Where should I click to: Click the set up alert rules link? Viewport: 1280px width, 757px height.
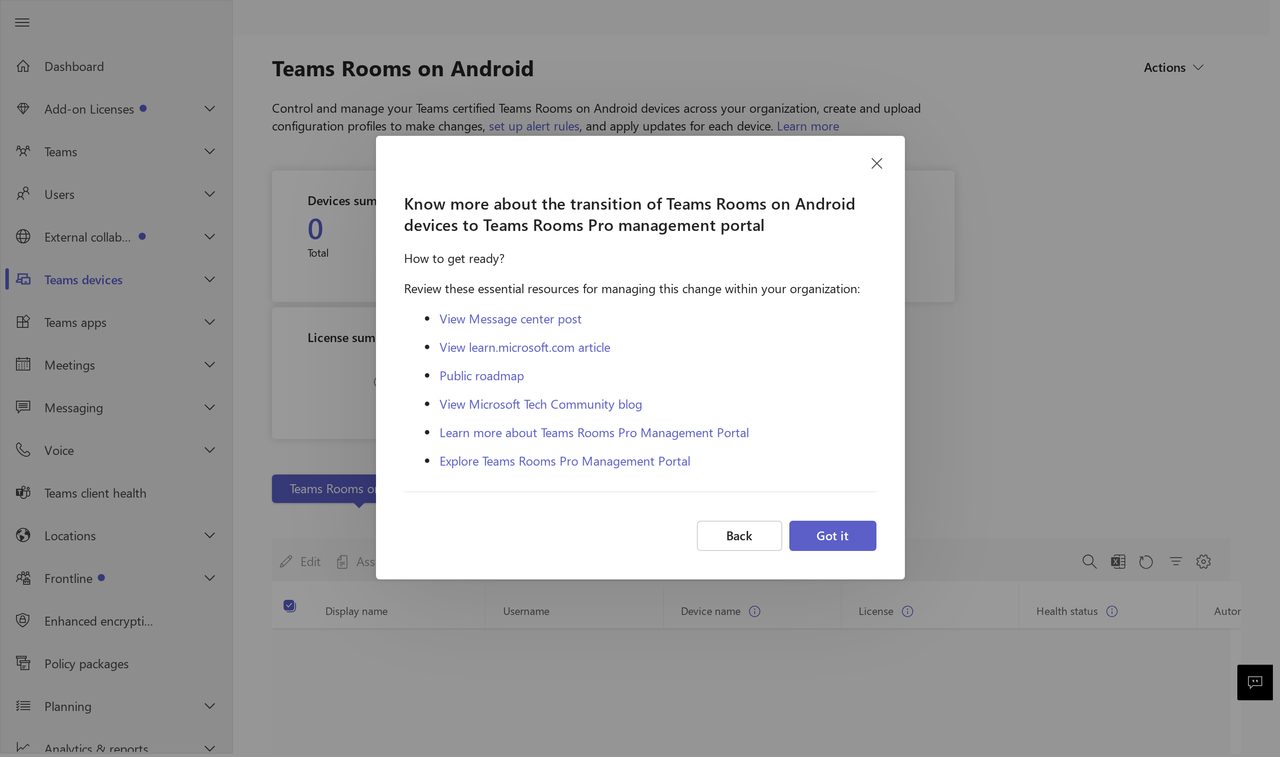(534, 126)
